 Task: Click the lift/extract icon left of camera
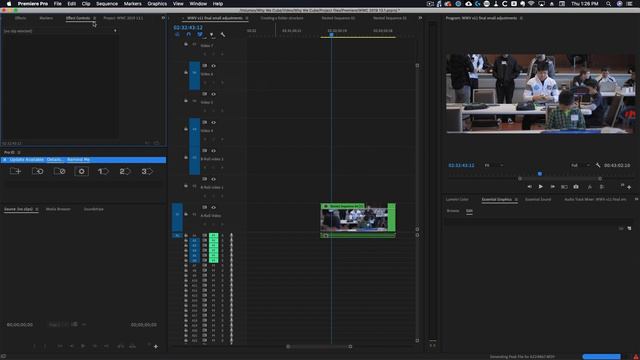[564, 187]
